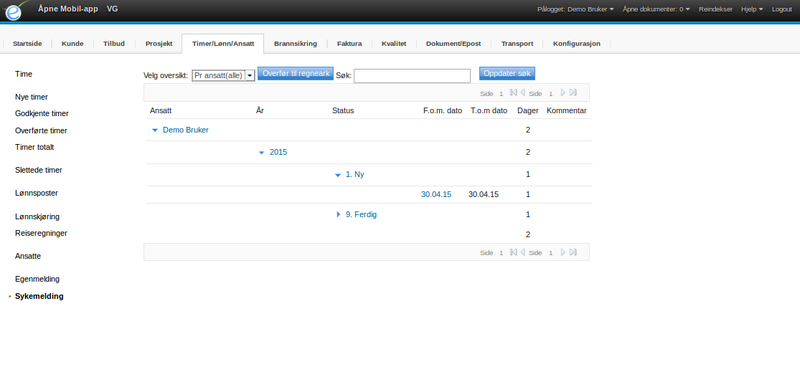Go to first page in top pager

click(513, 93)
